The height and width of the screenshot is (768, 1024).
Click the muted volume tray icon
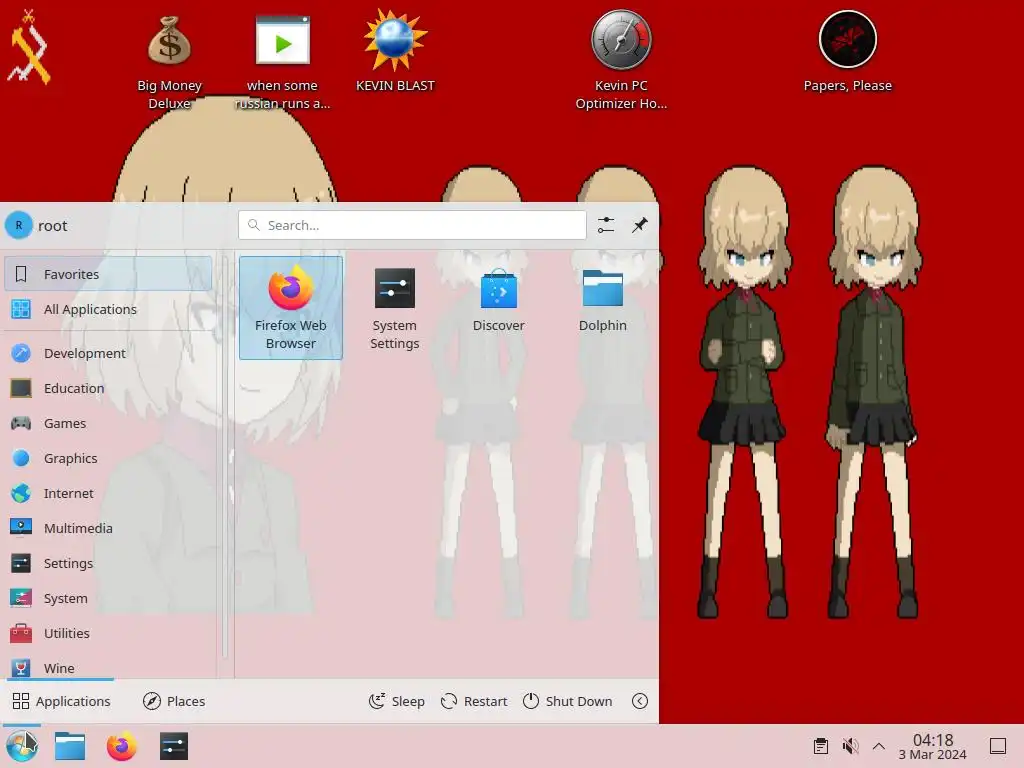point(850,746)
